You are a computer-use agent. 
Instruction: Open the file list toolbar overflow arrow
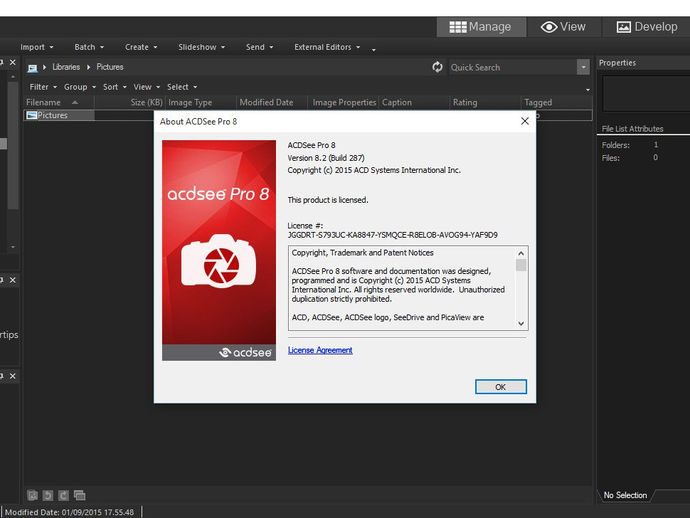click(587, 90)
